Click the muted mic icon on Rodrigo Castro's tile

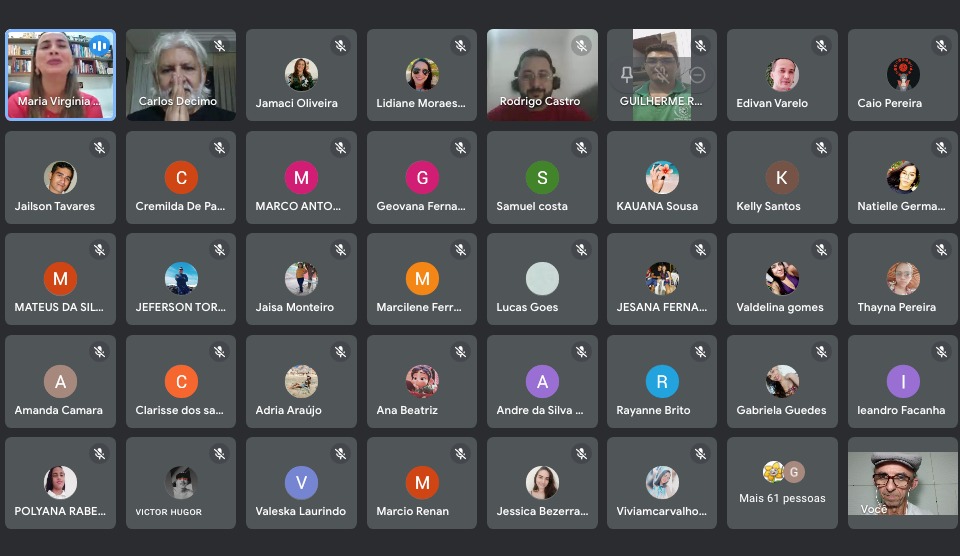point(581,45)
